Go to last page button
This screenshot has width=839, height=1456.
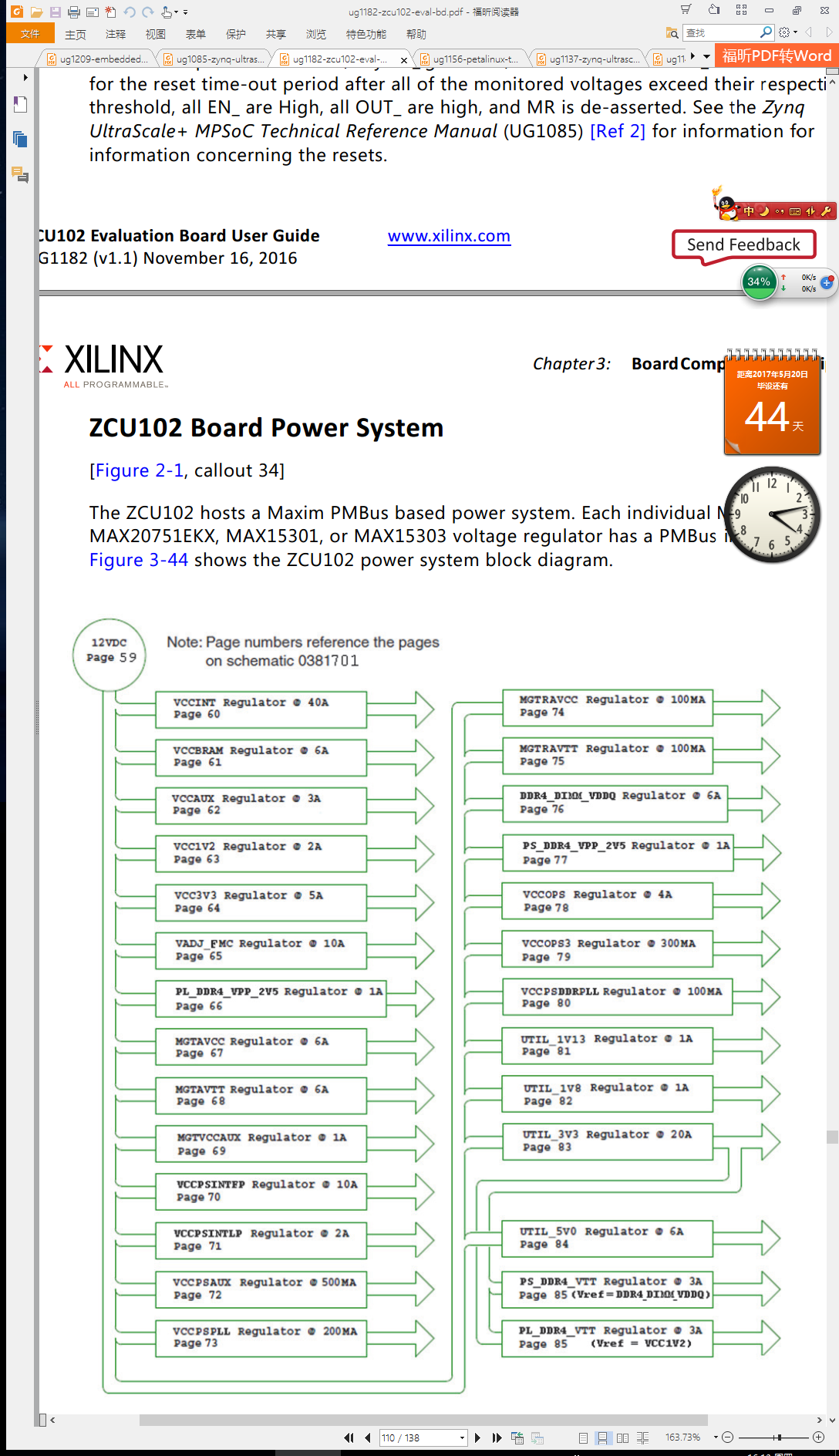click(x=497, y=1437)
